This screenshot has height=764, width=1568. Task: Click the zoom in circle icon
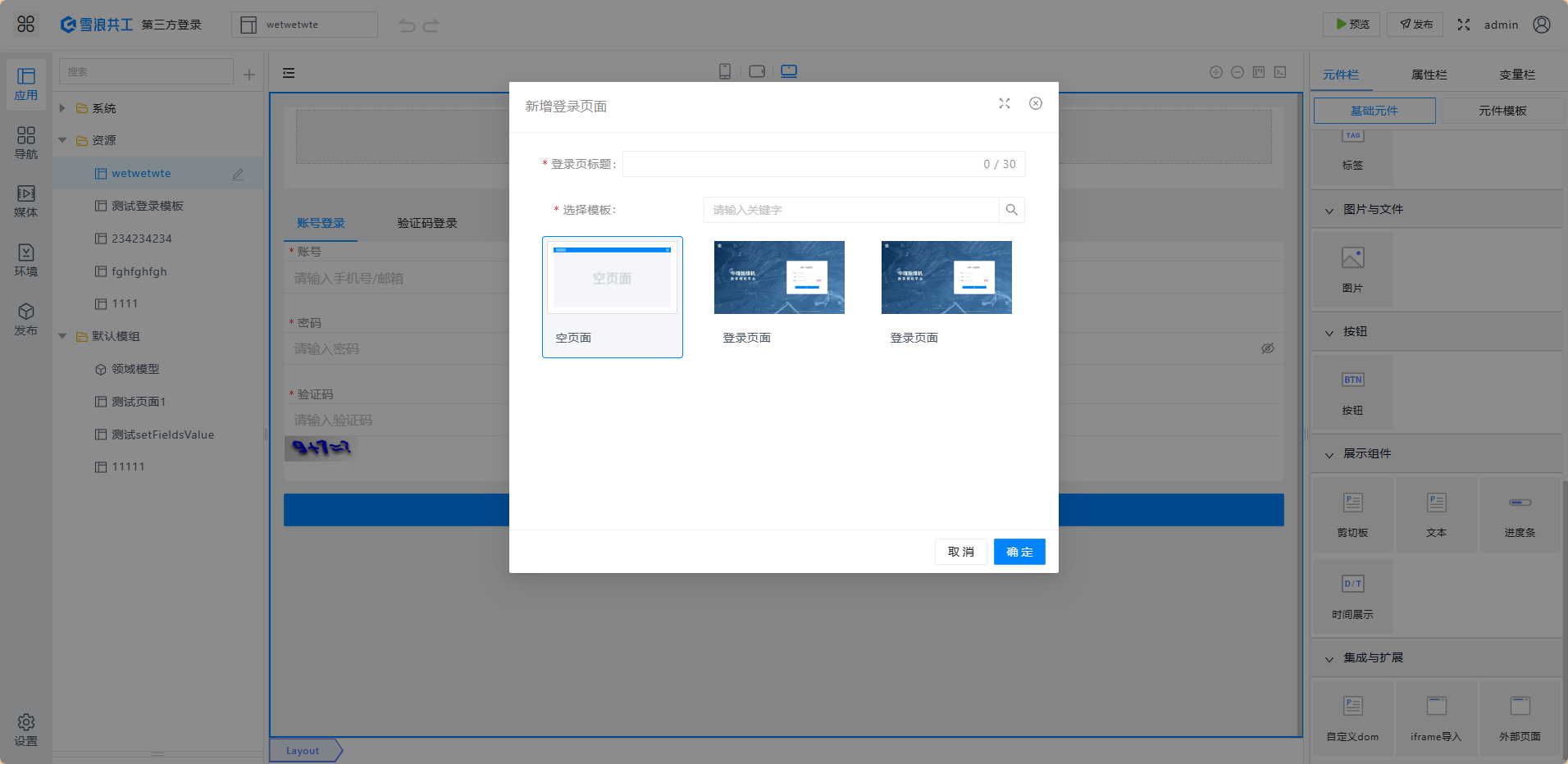1216,72
